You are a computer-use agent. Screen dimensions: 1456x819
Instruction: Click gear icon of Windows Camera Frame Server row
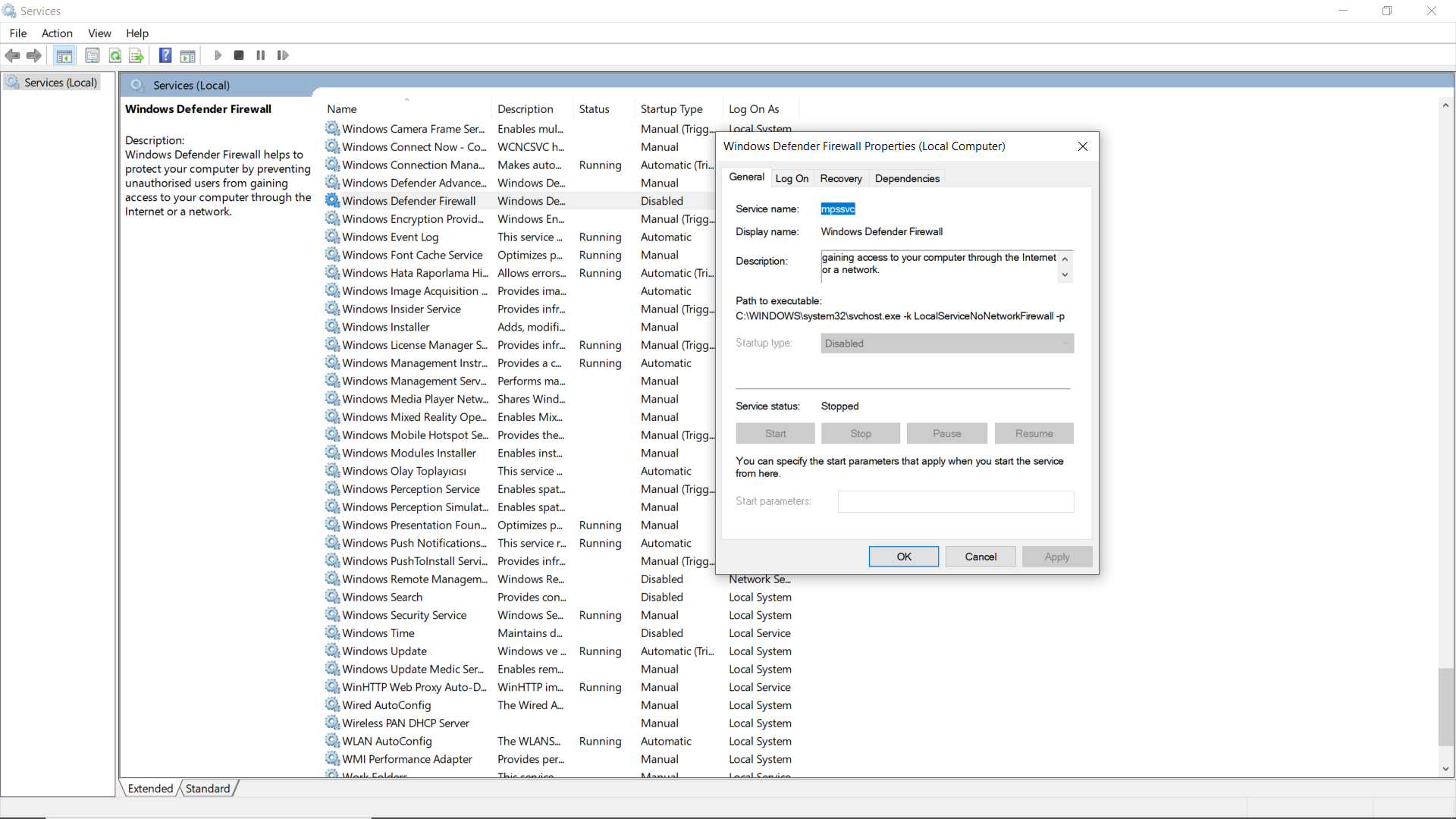[x=332, y=128]
